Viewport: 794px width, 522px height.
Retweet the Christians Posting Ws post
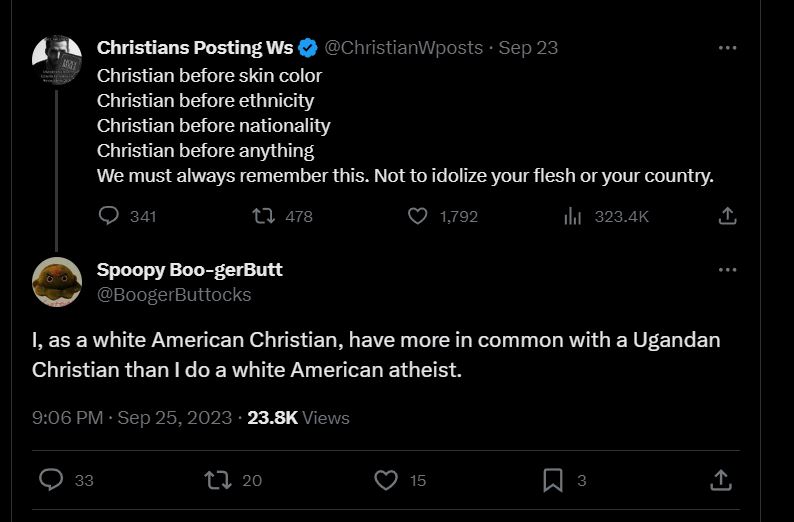point(264,216)
